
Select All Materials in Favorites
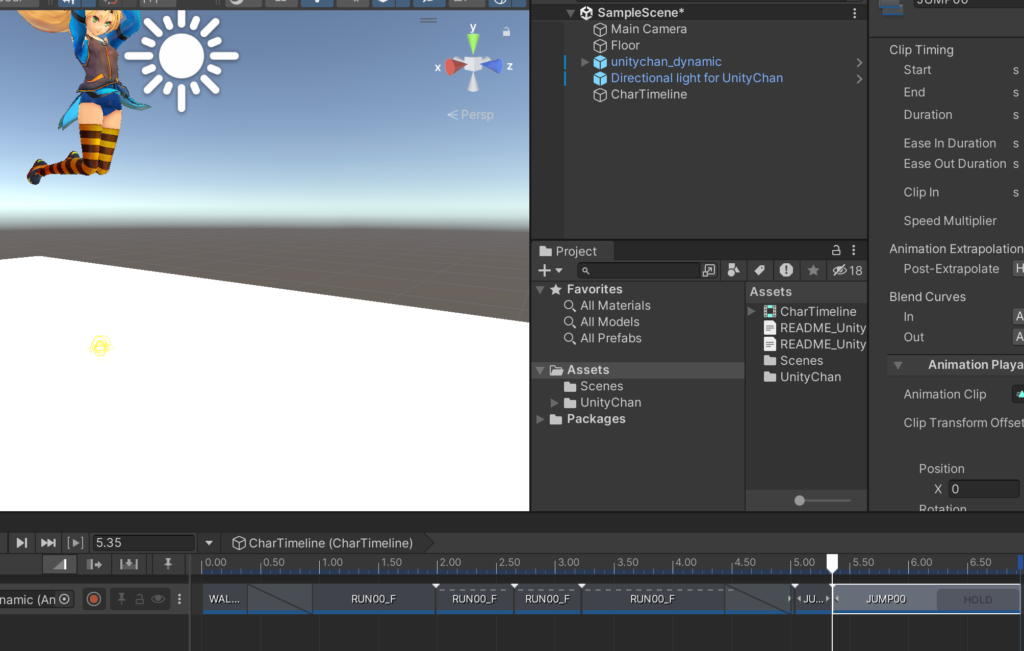(615, 306)
